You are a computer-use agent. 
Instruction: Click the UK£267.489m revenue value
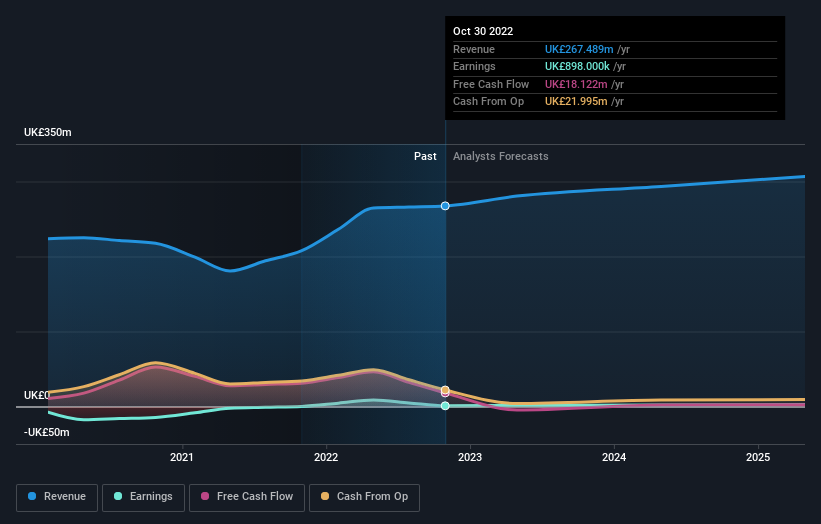click(579, 49)
